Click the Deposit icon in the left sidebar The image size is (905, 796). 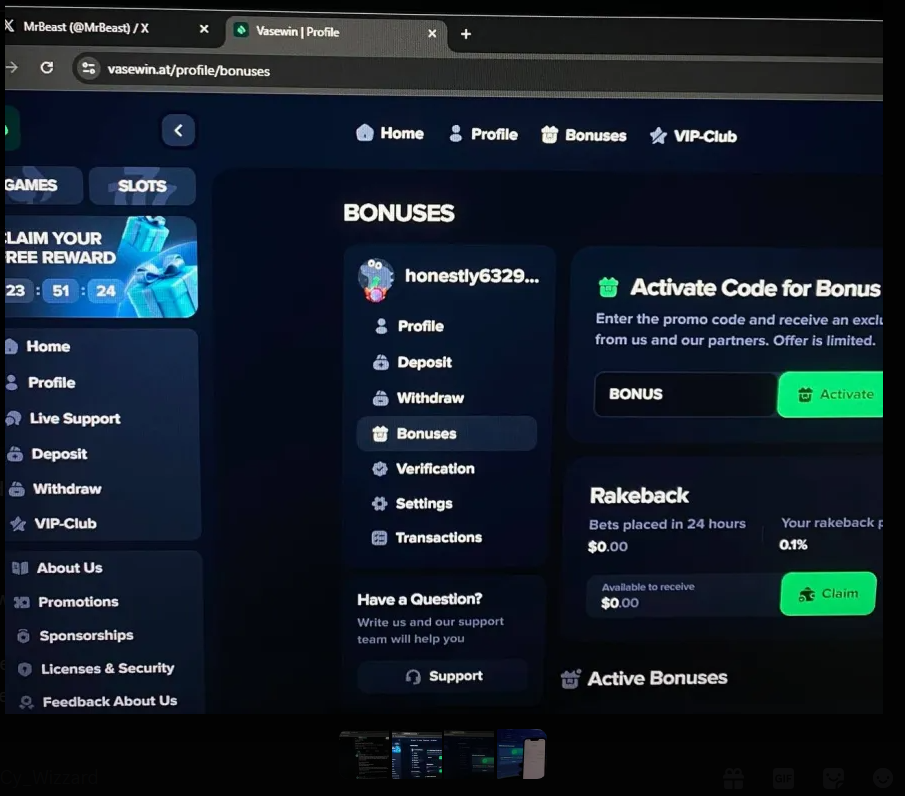pos(15,454)
